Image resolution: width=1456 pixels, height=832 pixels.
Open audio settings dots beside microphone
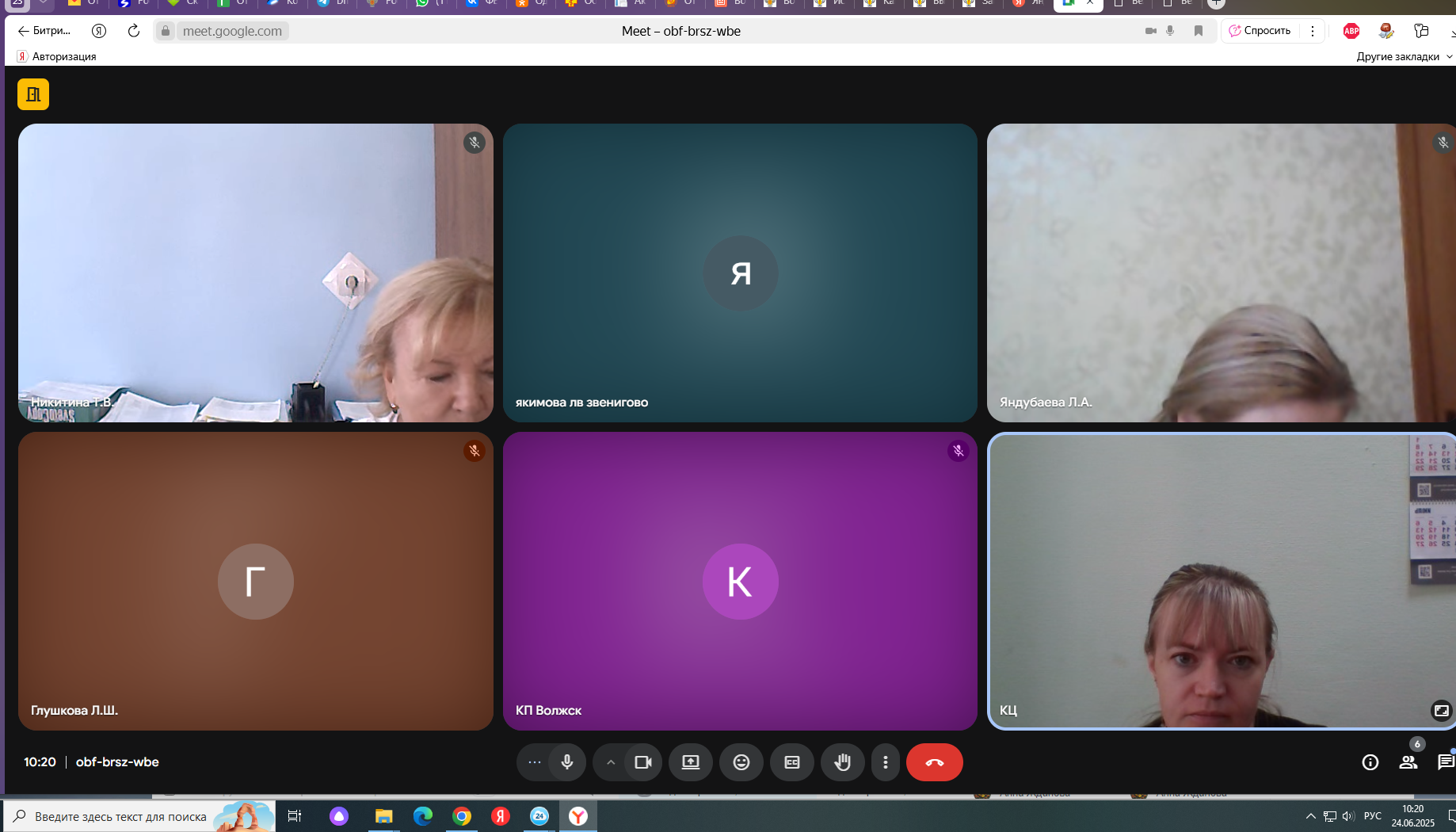[535, 762]
